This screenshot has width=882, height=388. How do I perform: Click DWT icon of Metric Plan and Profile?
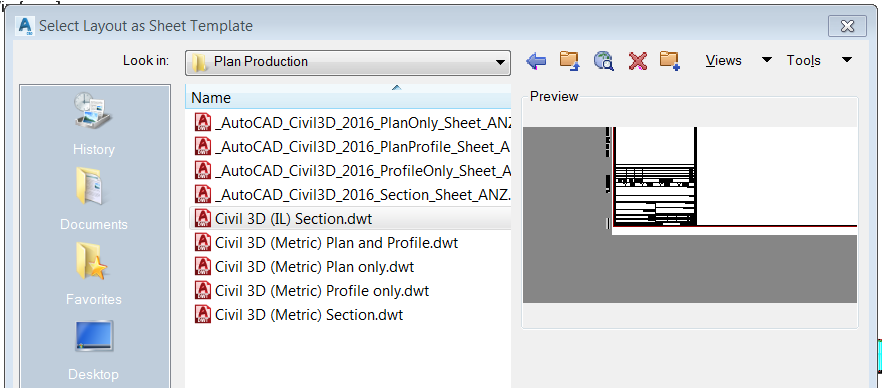coord(202,242)
